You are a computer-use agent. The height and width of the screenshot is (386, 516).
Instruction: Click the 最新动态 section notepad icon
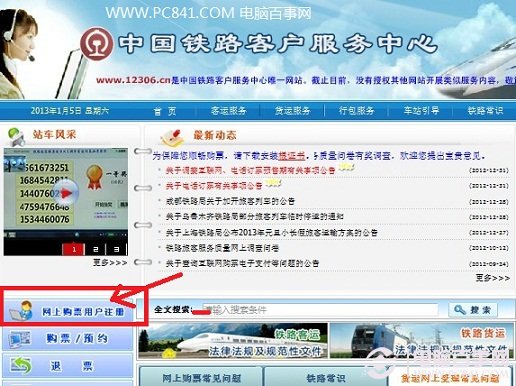(173, 137)
